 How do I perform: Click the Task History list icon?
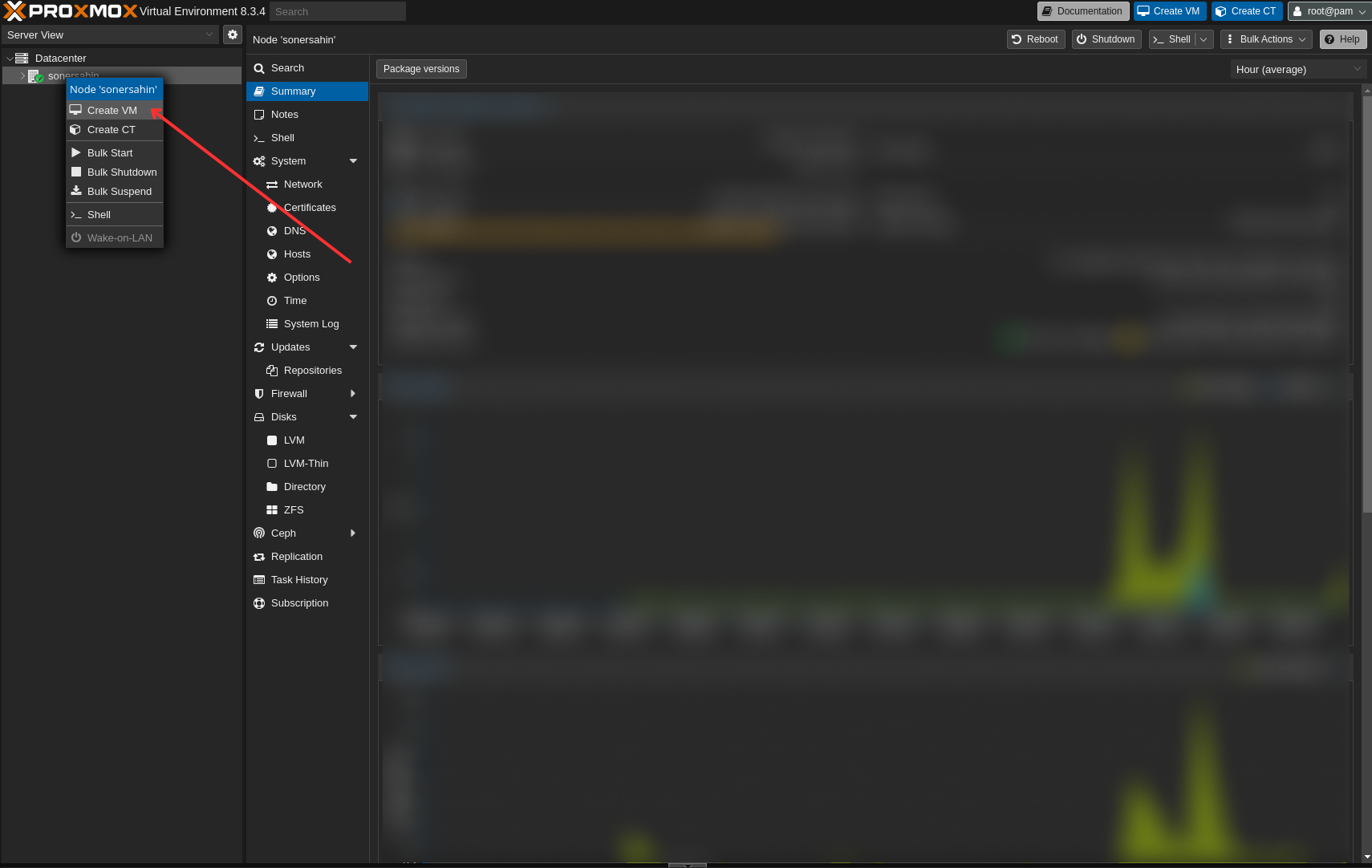pyautogui.click(x=259, y=580)
